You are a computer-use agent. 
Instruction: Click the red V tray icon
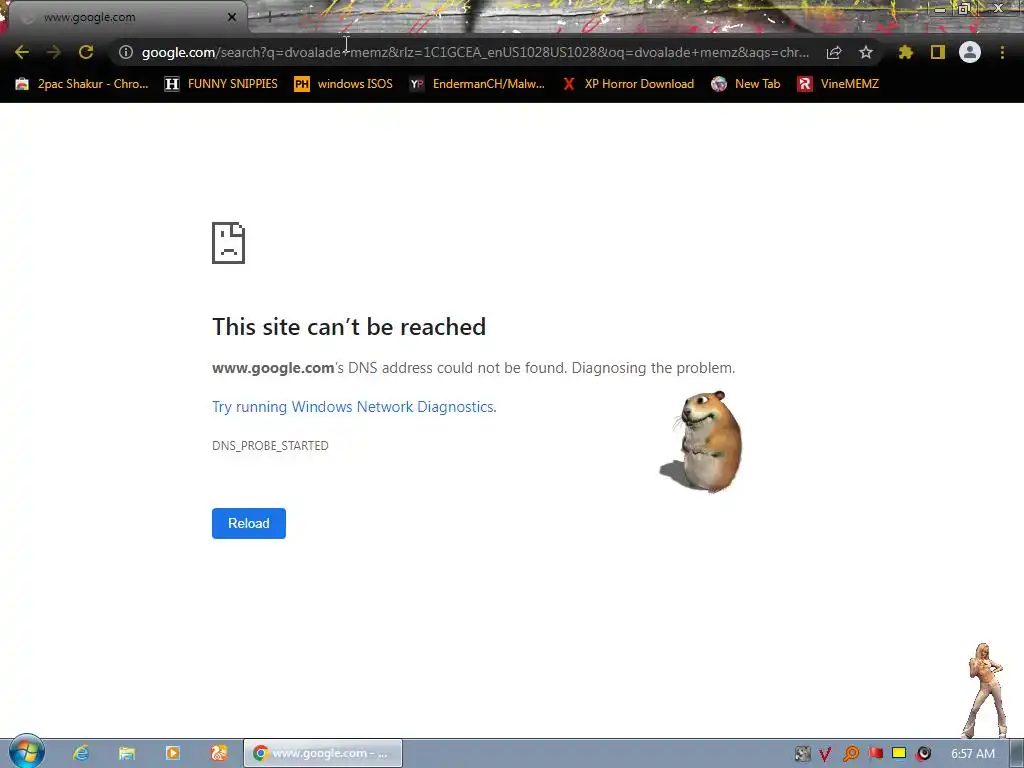(x=825, y=754)
